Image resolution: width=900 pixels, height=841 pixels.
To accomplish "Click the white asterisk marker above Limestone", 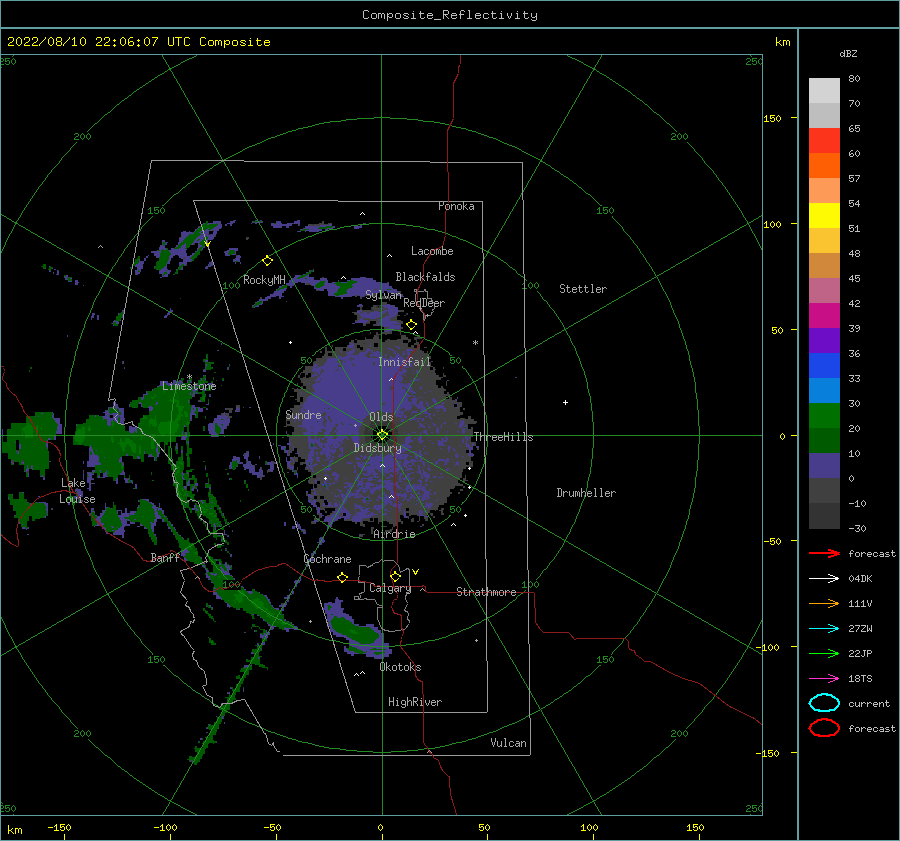I will point(189,377).
